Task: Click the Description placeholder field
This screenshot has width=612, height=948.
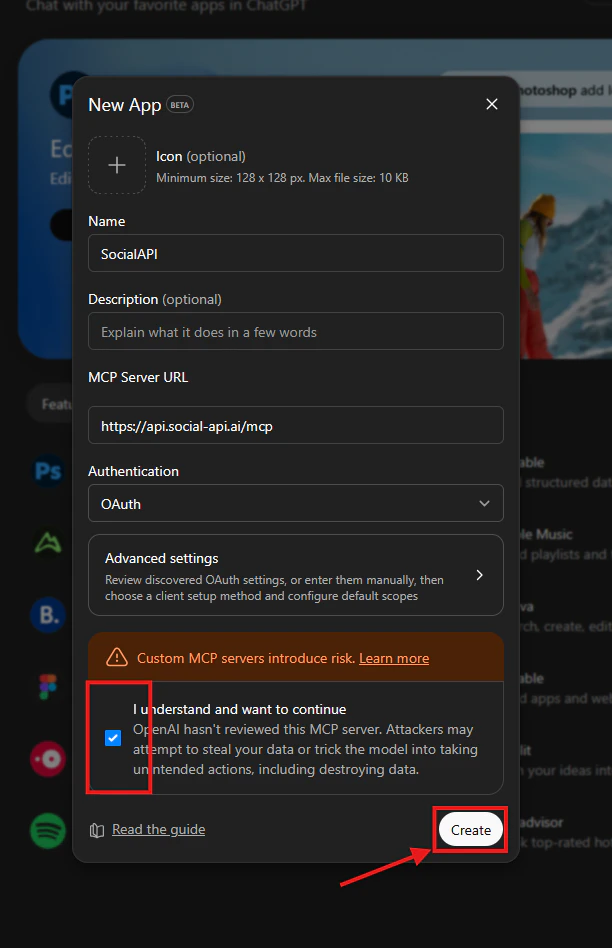Action: click(x=295, y=331)
